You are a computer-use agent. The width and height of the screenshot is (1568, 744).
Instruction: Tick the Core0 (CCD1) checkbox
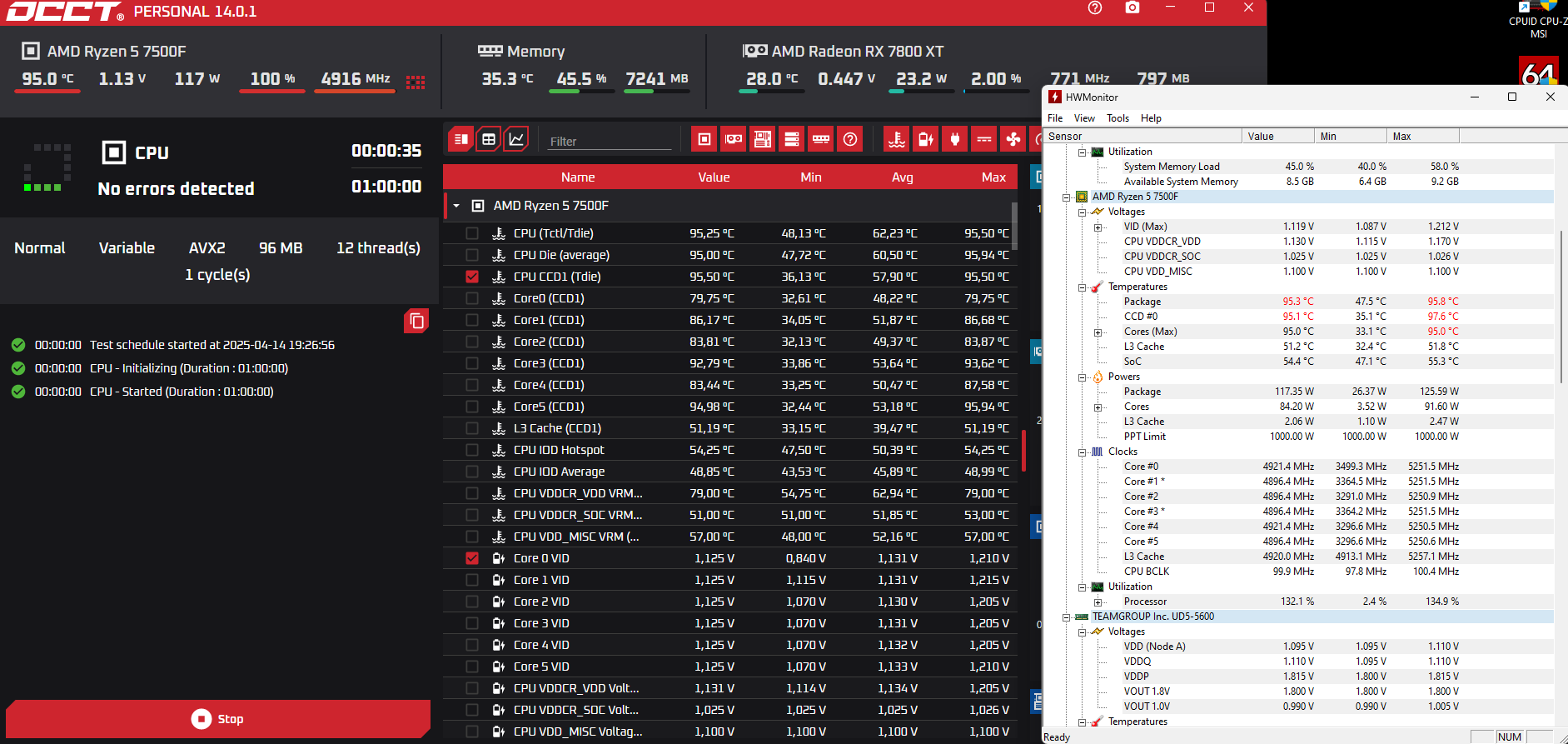click(x=472, y=298)
